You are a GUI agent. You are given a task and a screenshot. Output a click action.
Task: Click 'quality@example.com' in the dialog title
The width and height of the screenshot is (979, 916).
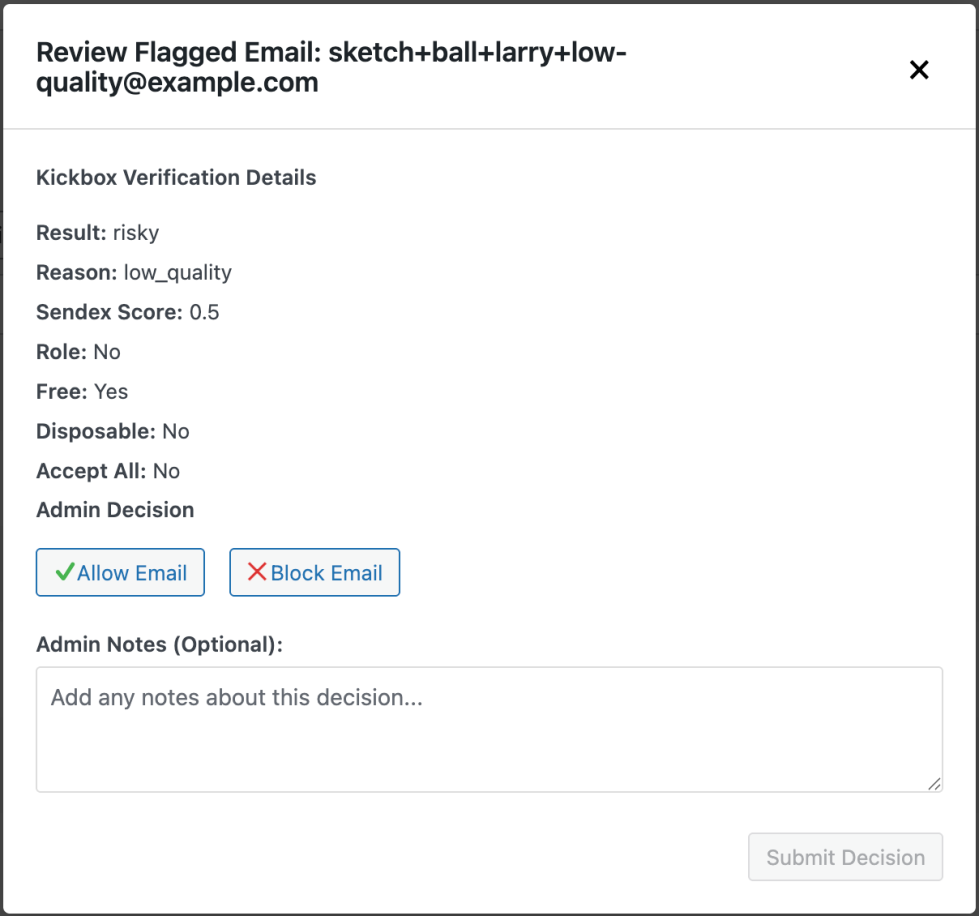pos(177,83)
